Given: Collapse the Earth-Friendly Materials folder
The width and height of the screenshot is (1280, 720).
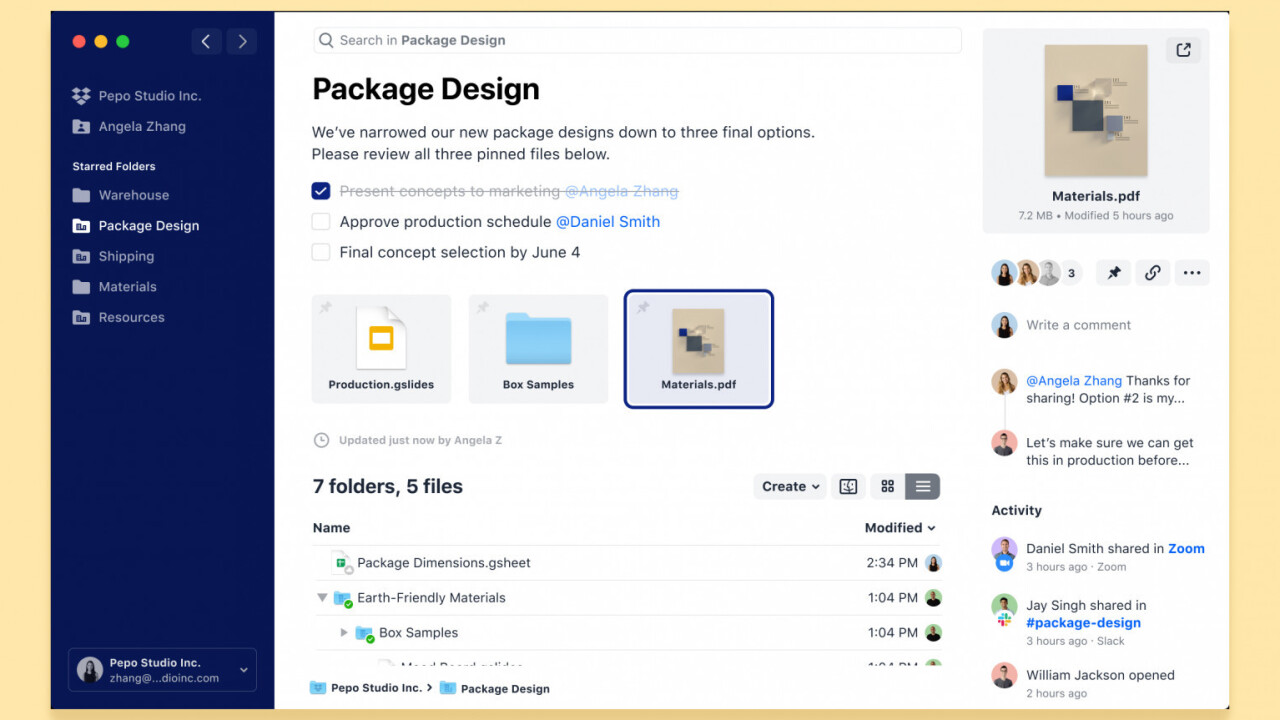Looking at the screenshot, I should 322,598.
